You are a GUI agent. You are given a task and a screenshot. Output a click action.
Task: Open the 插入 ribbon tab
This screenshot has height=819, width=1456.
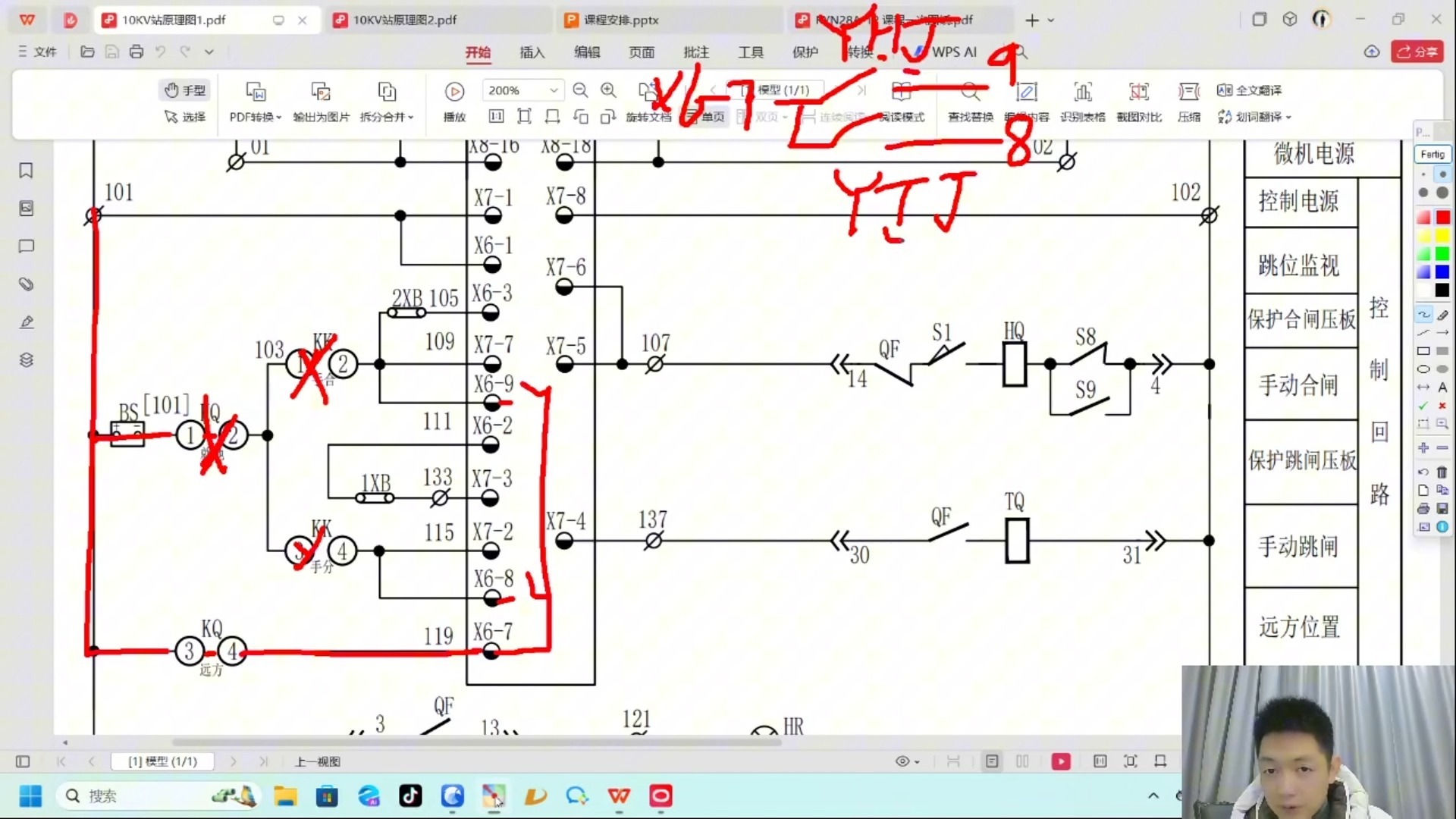[x=532, y=52]
